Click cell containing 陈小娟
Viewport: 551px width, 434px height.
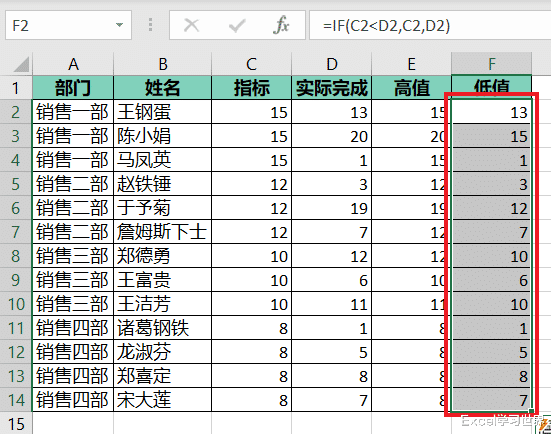click(x=162, y=136)
